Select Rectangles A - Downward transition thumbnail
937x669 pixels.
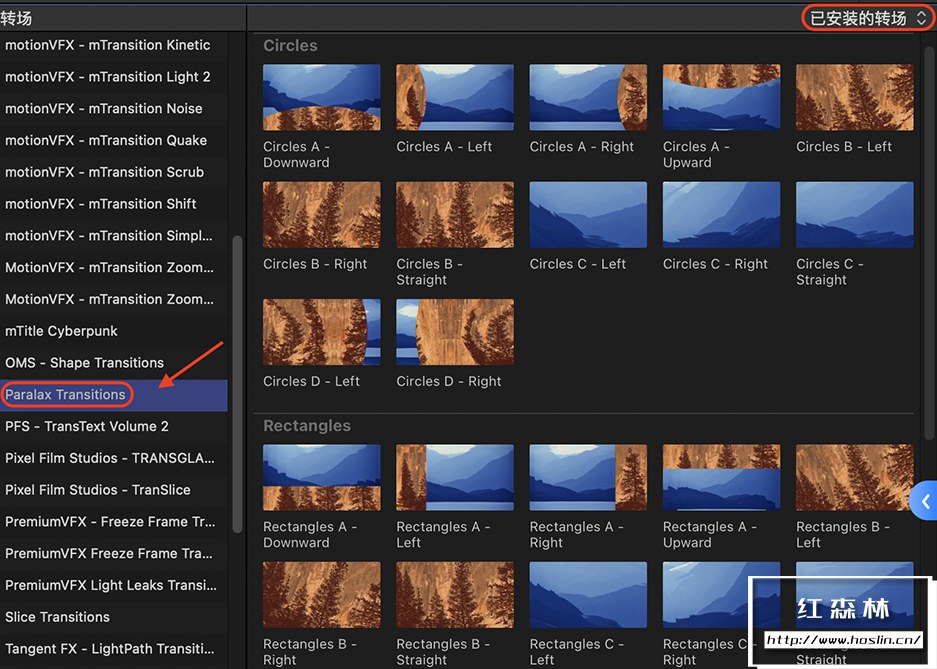(321, 477)
